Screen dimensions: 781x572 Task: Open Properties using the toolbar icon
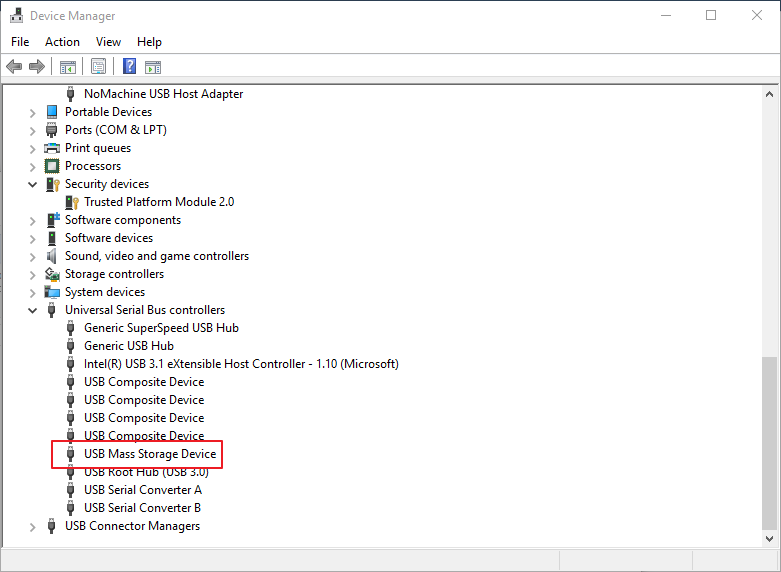pos(98,67)
